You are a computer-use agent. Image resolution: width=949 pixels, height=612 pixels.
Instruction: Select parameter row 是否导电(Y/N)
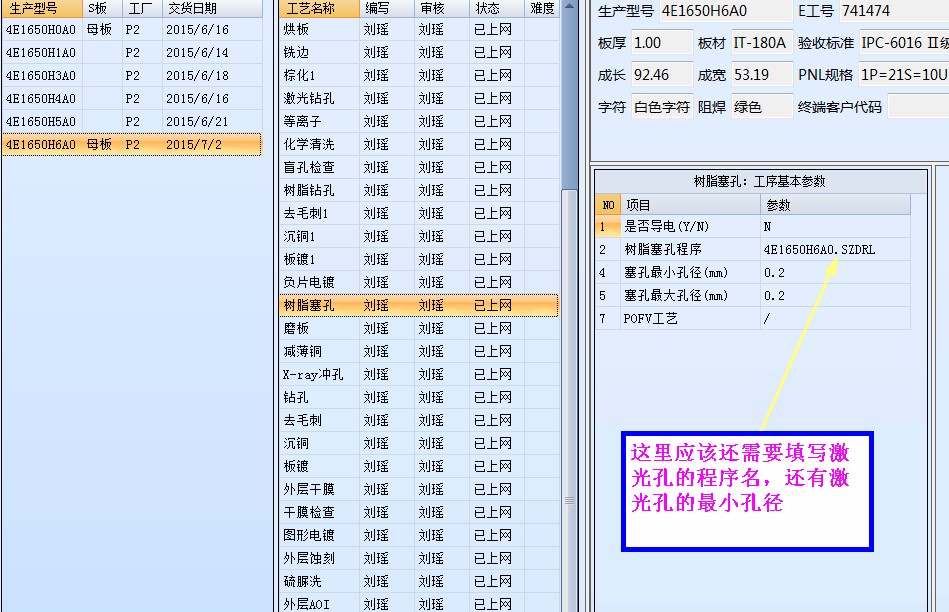pyautogui.click(x=753, y=226)
